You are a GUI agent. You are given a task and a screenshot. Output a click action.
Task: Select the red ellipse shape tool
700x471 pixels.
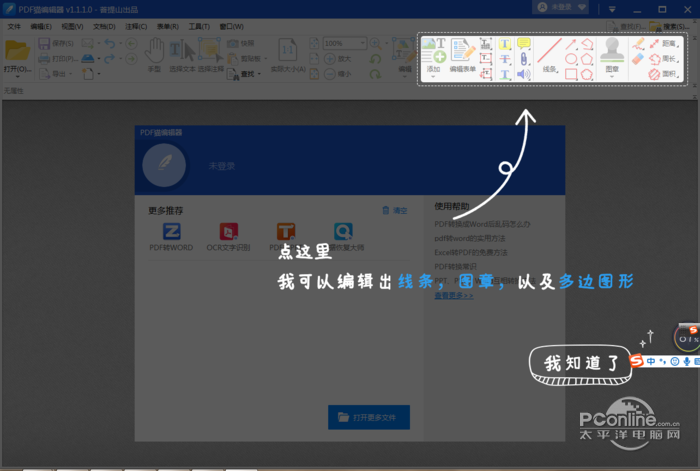(x=571, y=59)
